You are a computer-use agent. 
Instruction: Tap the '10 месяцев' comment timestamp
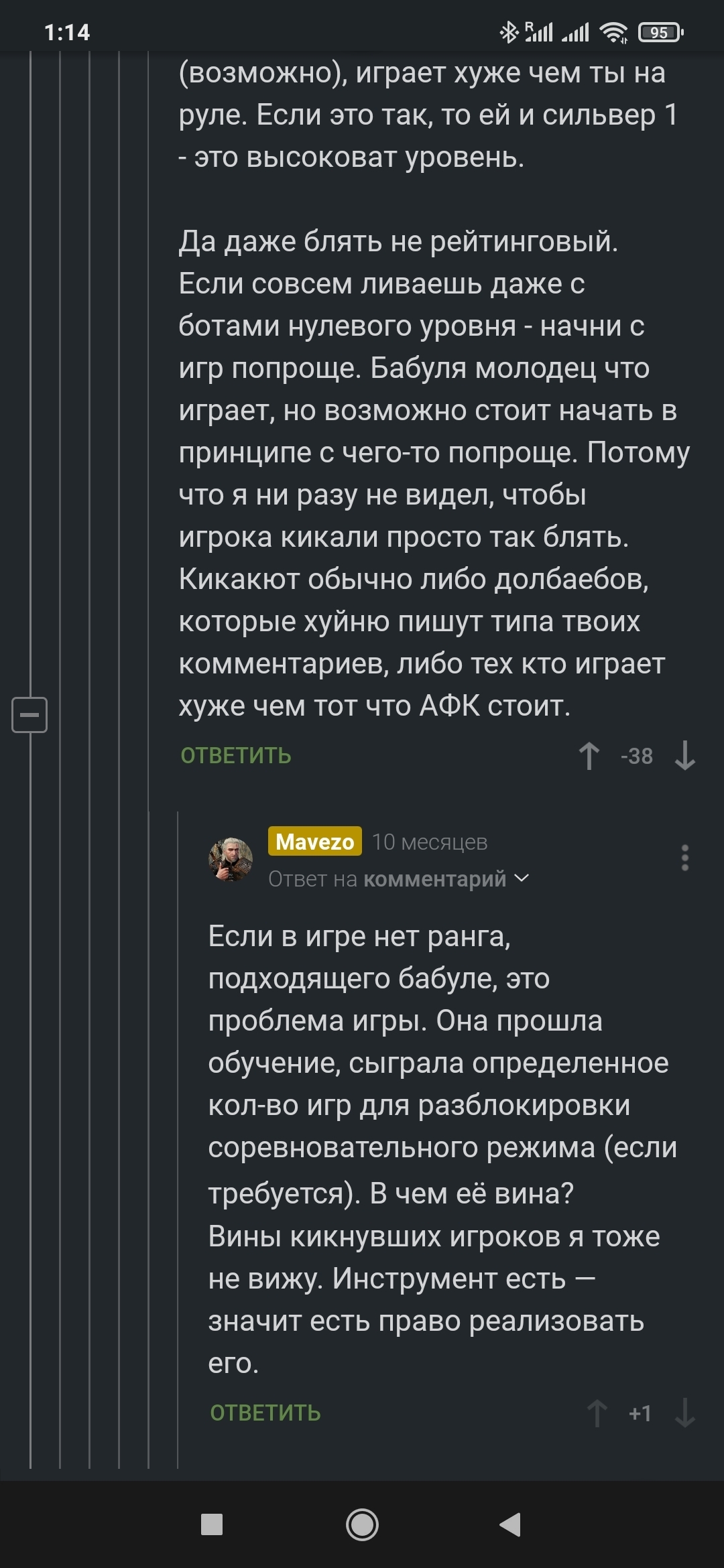click(x=430, y=842)
